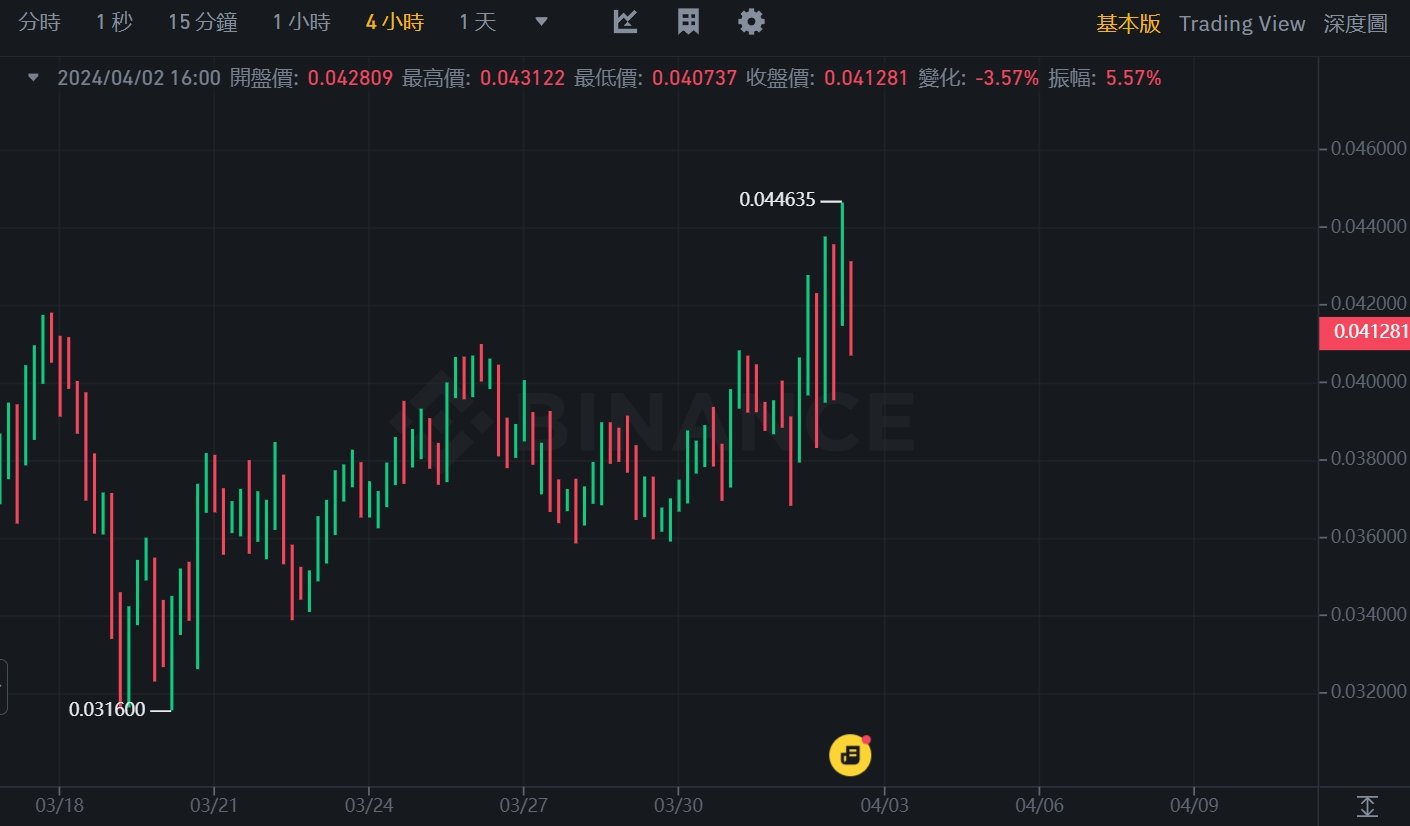Click the 0.031600 low price marker

(x=107, y=710)
